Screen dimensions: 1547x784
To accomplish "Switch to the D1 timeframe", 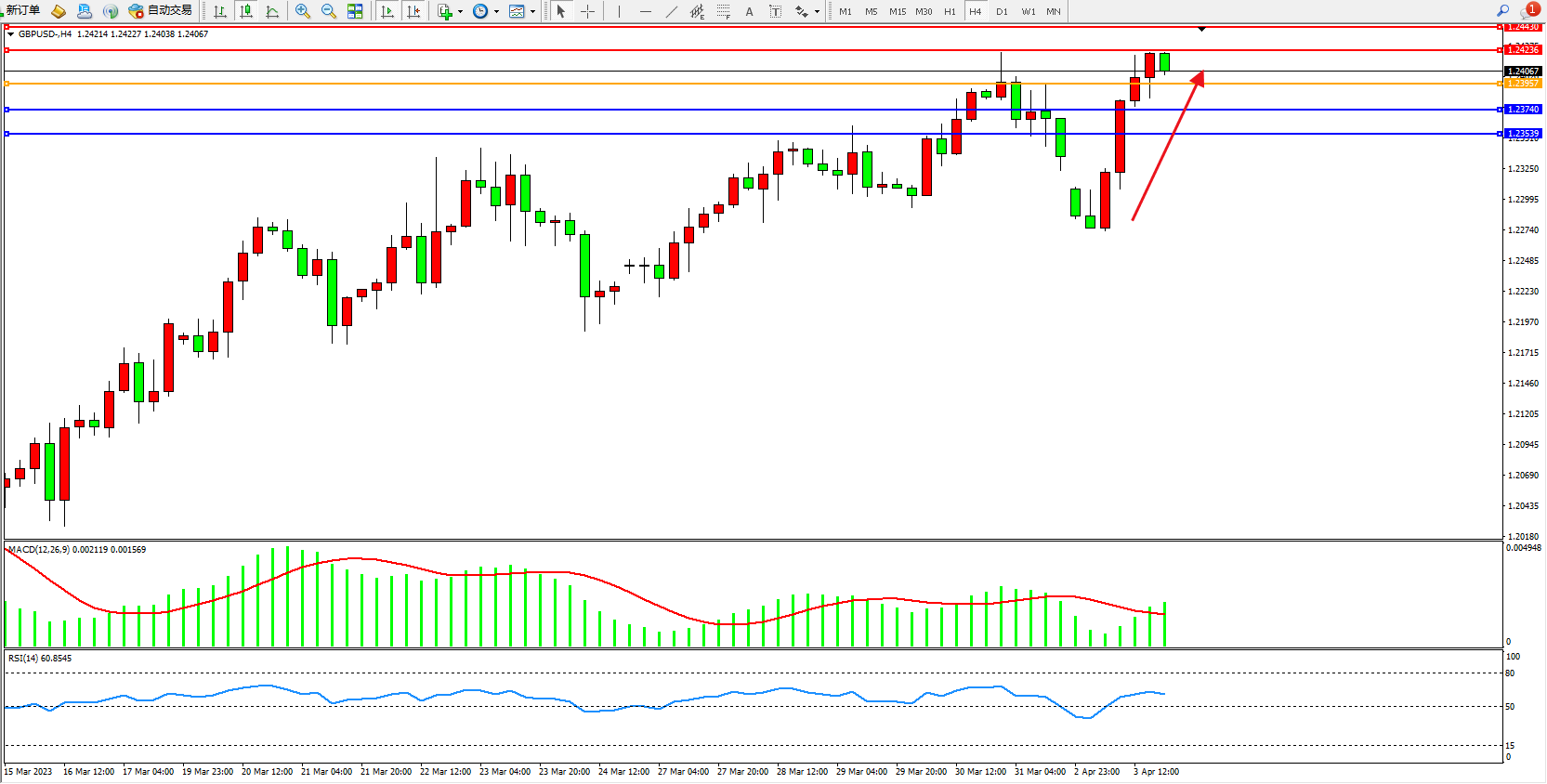I will click(x=1002, y=11).
